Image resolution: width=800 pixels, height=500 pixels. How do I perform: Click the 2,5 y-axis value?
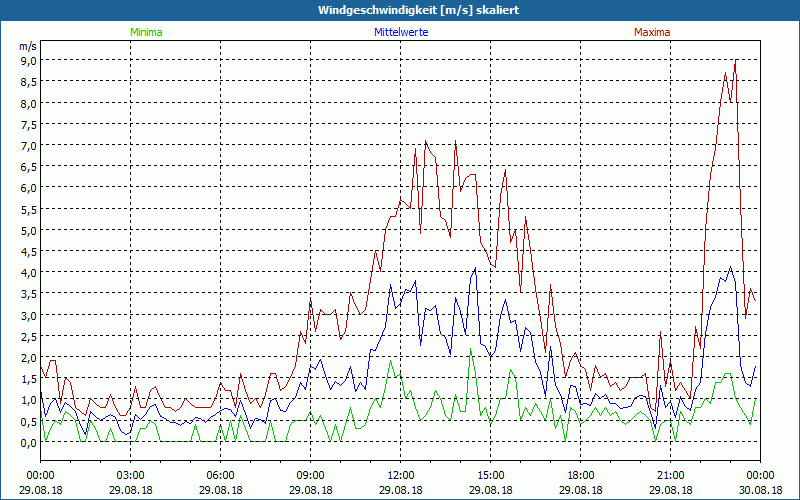[x=28, y=337]
